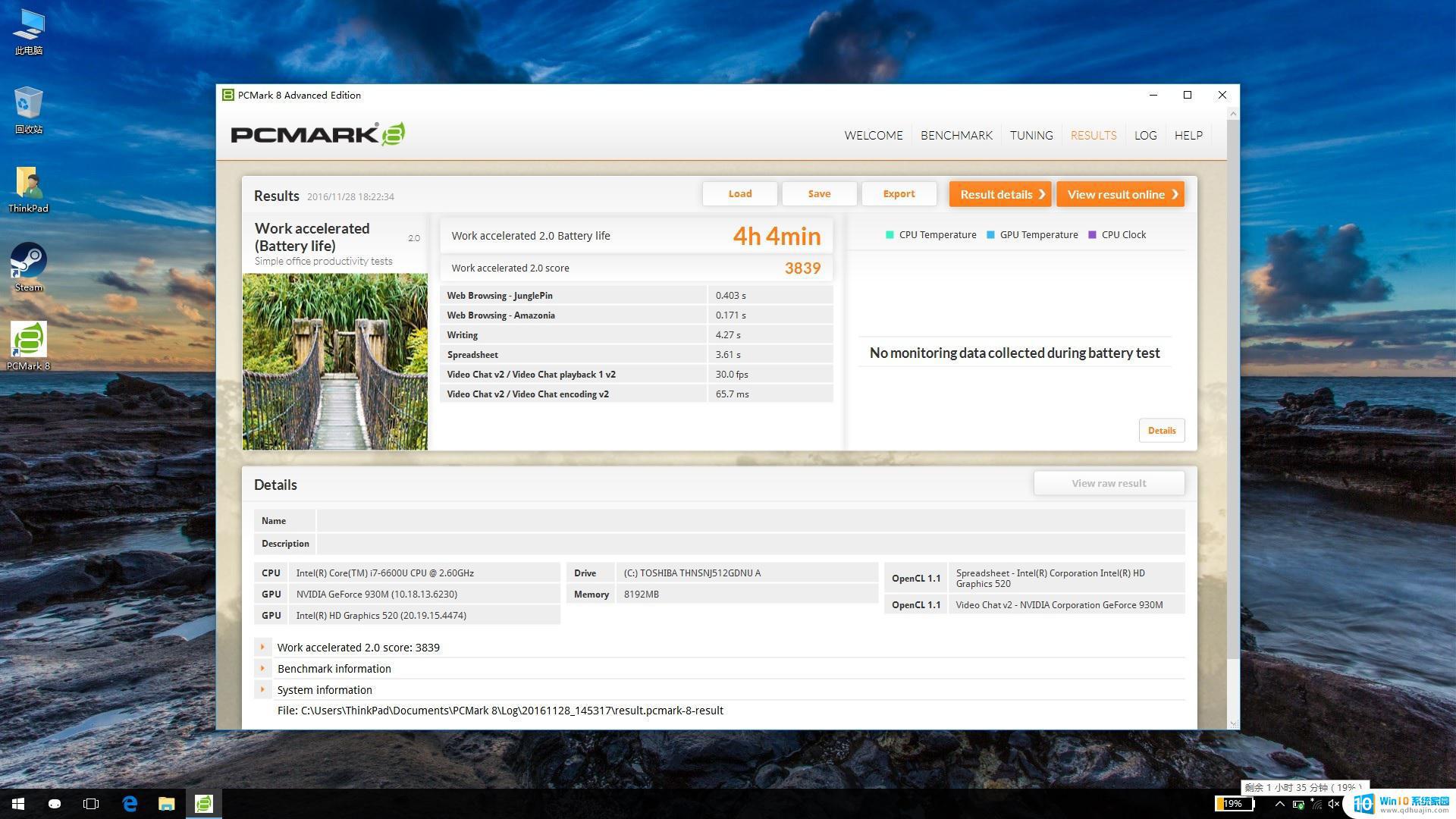
Task: Click the WELCOME tab icon
Action: pos(873,135)
